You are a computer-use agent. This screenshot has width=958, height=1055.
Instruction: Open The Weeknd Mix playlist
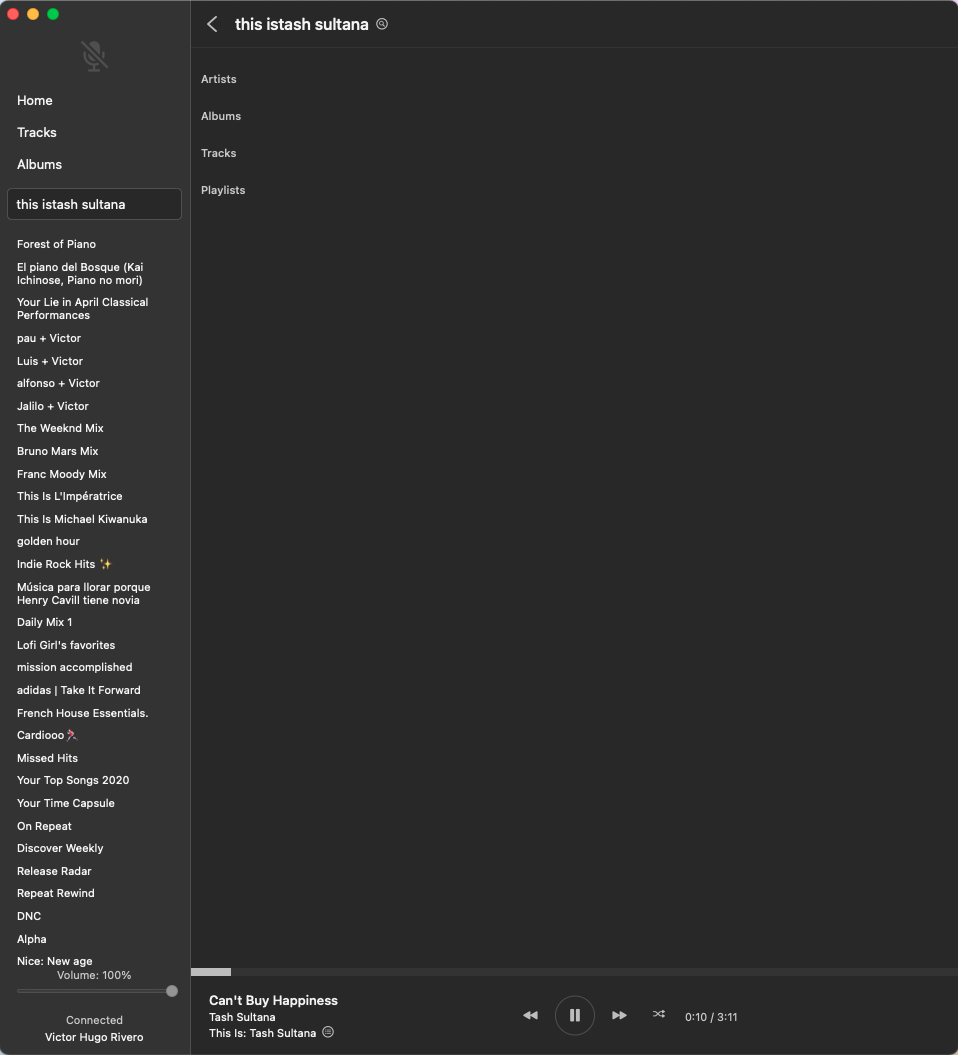tap(61, 429)
